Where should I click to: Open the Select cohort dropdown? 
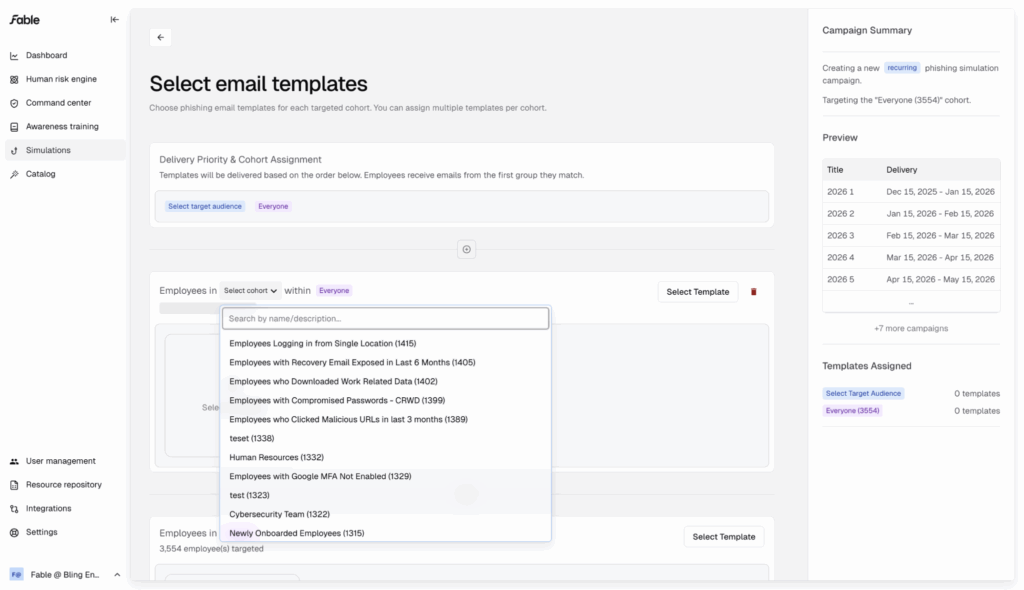point(250,291)
